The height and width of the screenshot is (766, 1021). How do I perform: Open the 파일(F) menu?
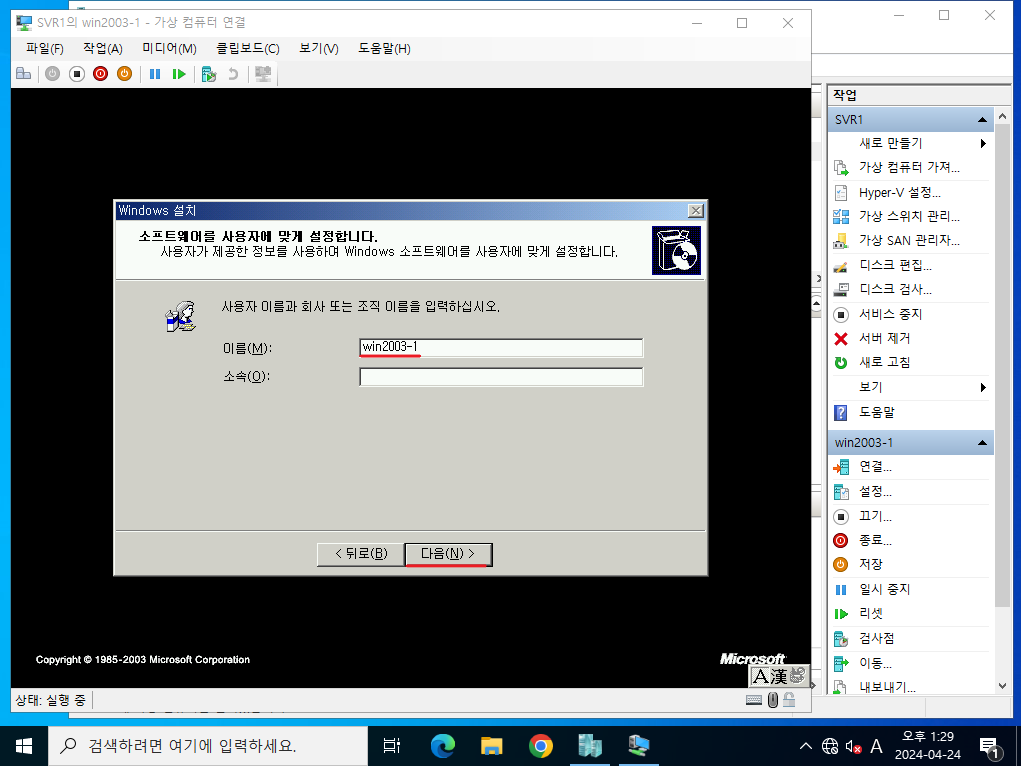click(45, 49)
